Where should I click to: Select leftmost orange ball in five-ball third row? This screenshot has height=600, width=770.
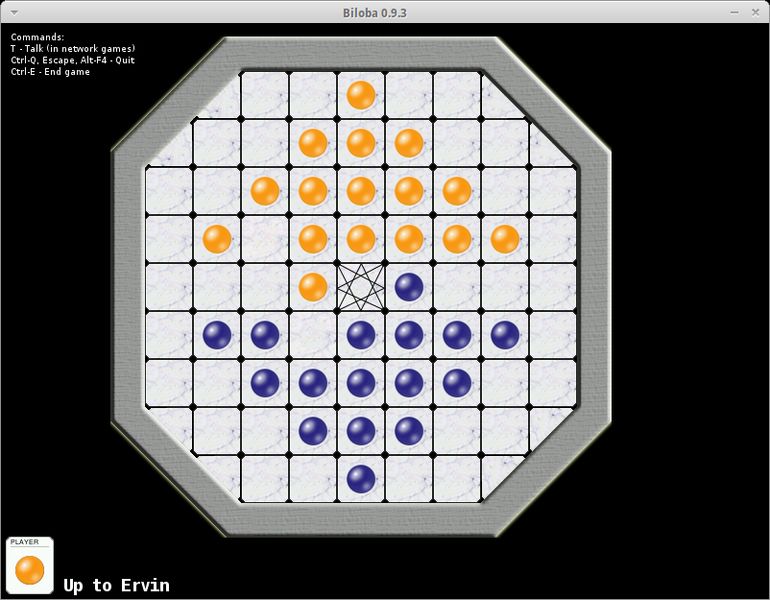pos(265,191)
